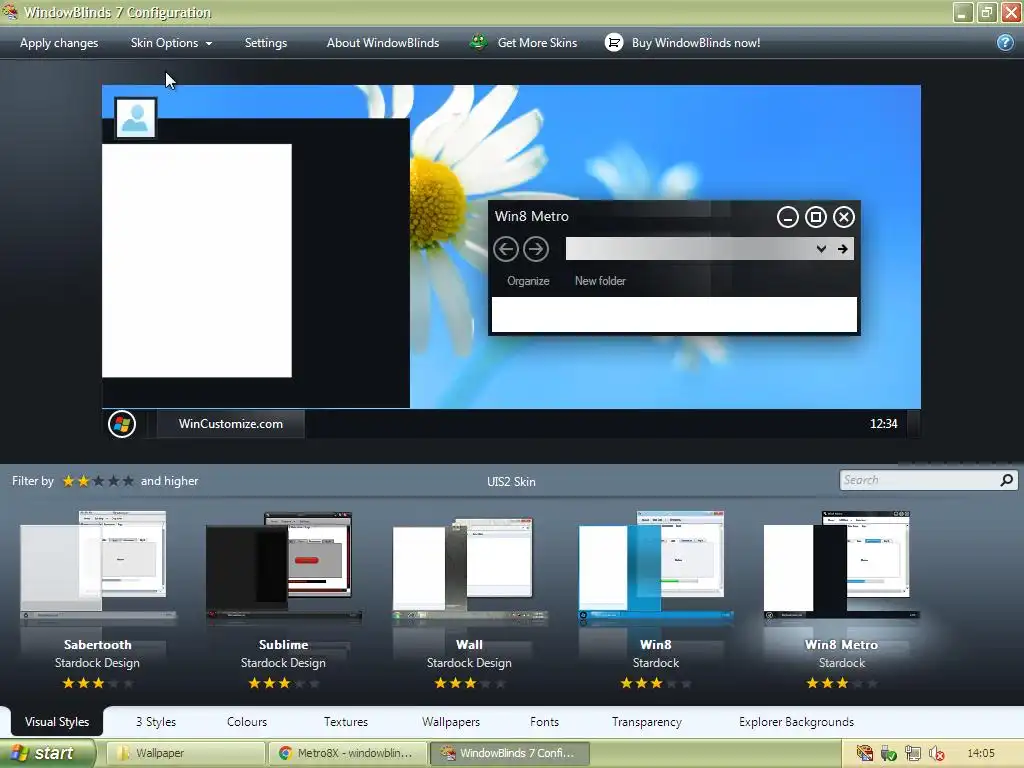Switch to the Visual Styles tab
The image size is (1024, 768).
[57, 722]
